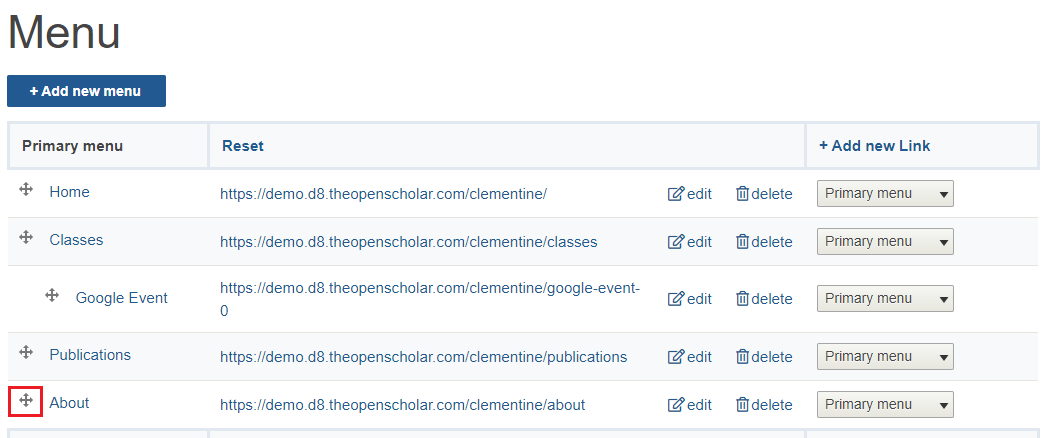The image size is (1044, 438).
Task: Open the menu dropdown in the About row
Action: point(885,405)
